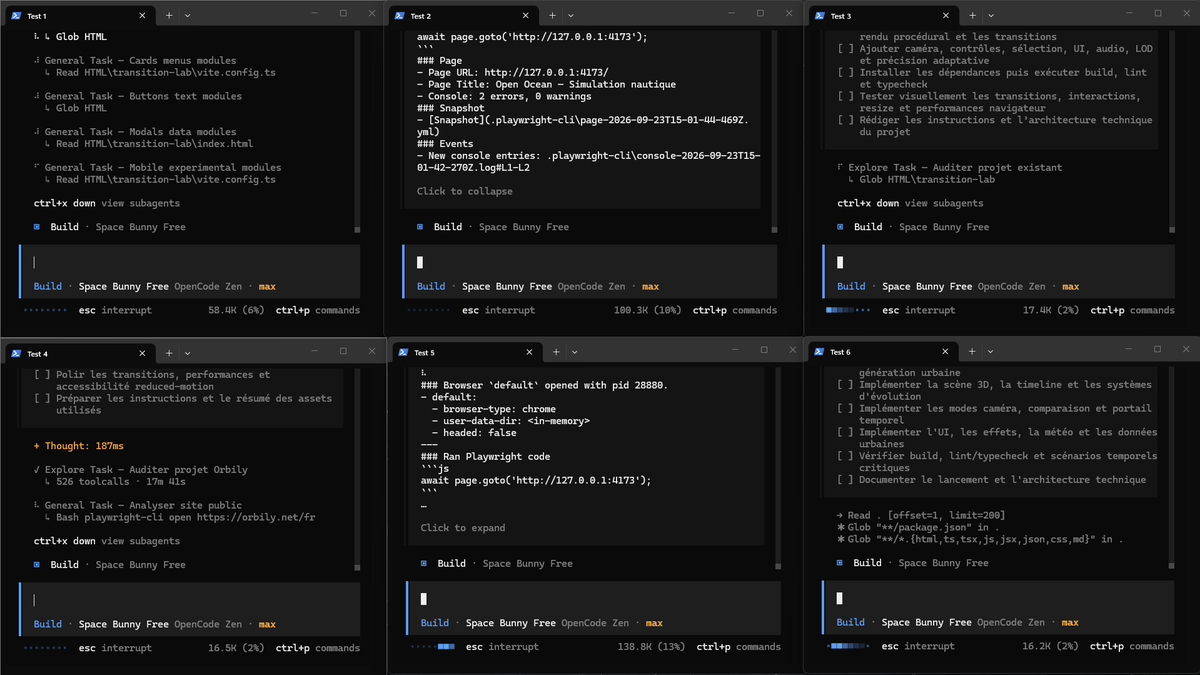
Task: Click the Build square icon in Test 1 window
Action: click(x=37, y=227)
